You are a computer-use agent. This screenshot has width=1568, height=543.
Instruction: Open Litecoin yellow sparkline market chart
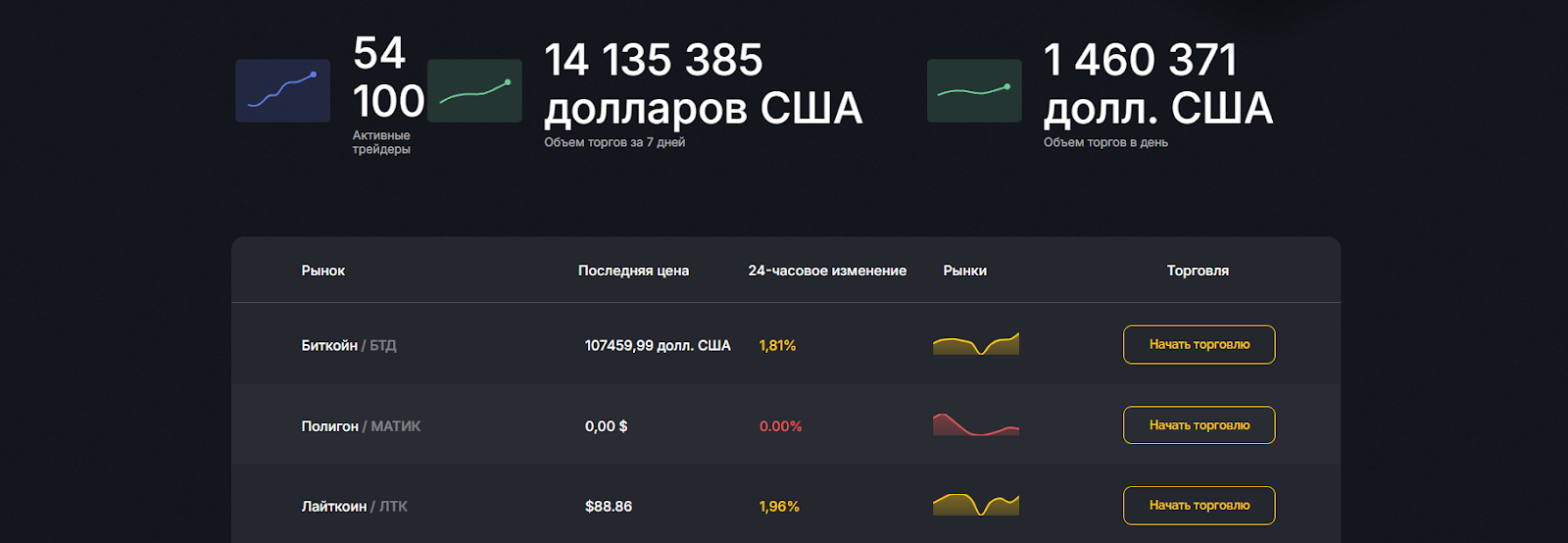click(976, 505)
